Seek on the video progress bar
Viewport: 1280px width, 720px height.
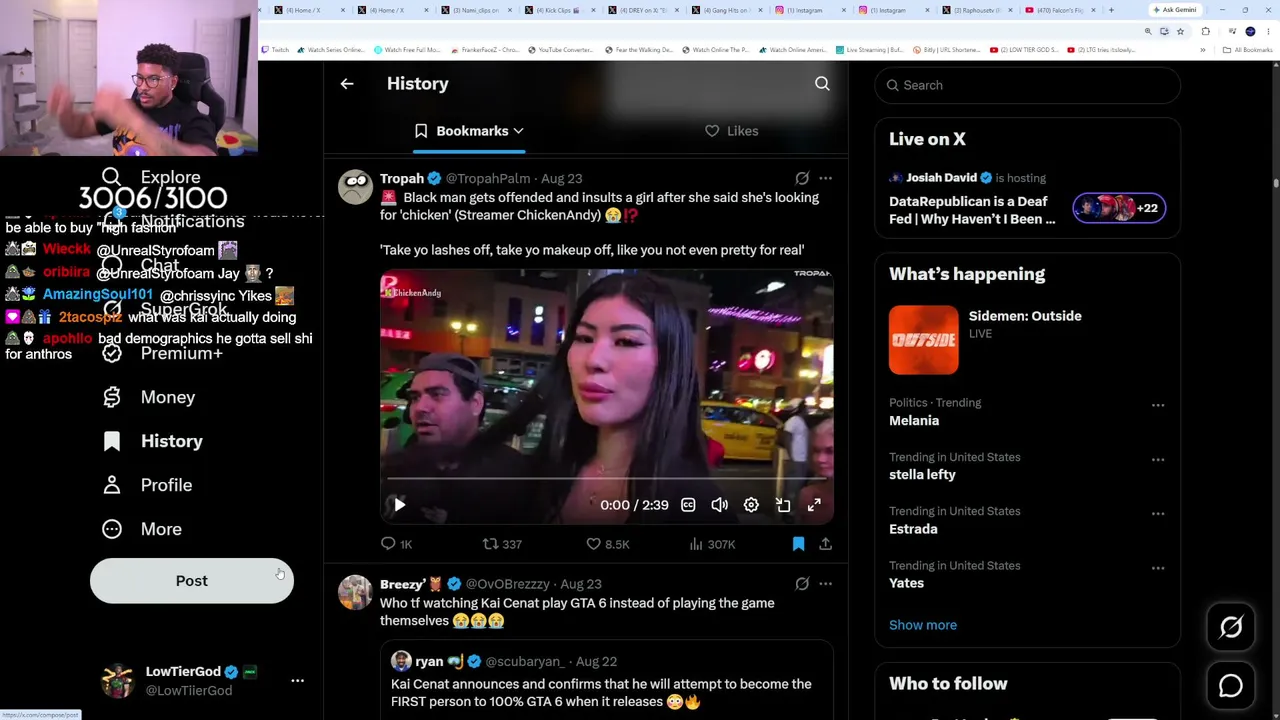tap(606, 478)
